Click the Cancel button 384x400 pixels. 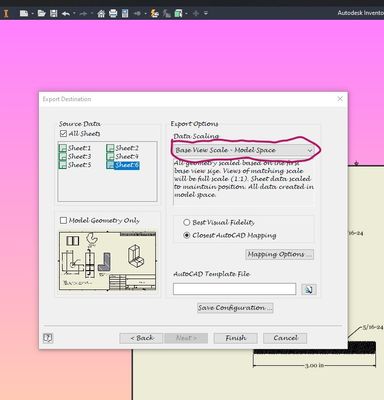285,338
